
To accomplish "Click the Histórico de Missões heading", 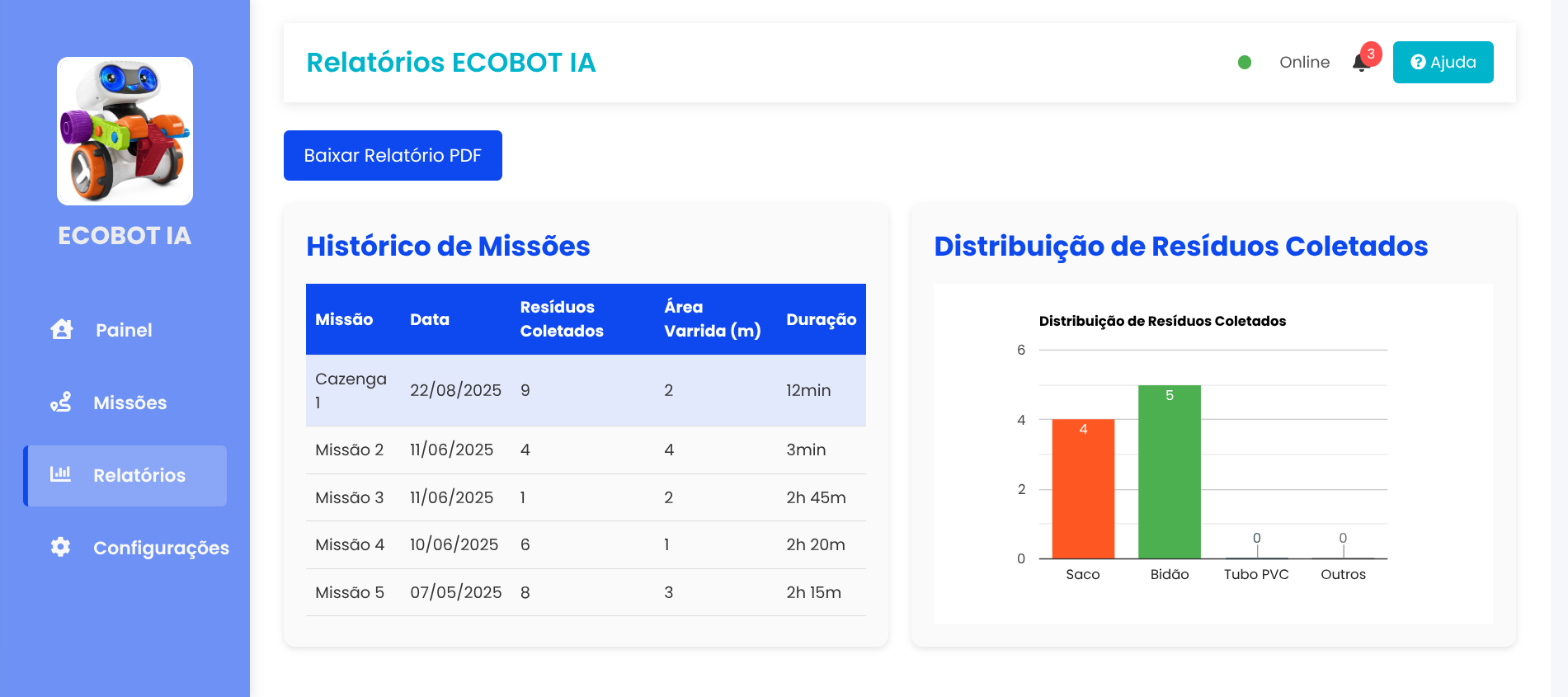I will click(x=448, y=246).
